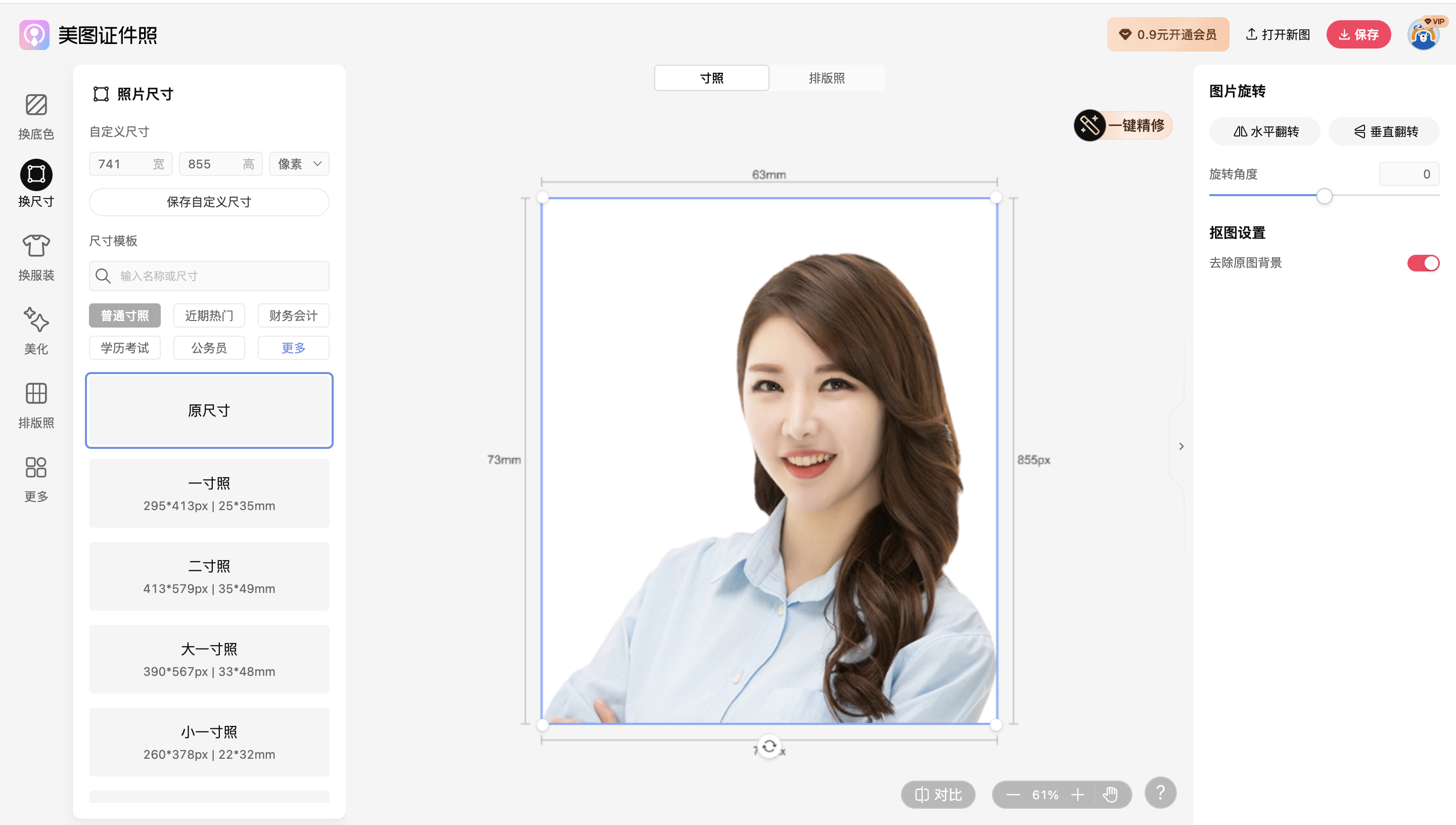The width and height of the screenshot is (1456, 825).
Task: Click the 一键精修 one-click retouch icon
Action: (1089, 125)
